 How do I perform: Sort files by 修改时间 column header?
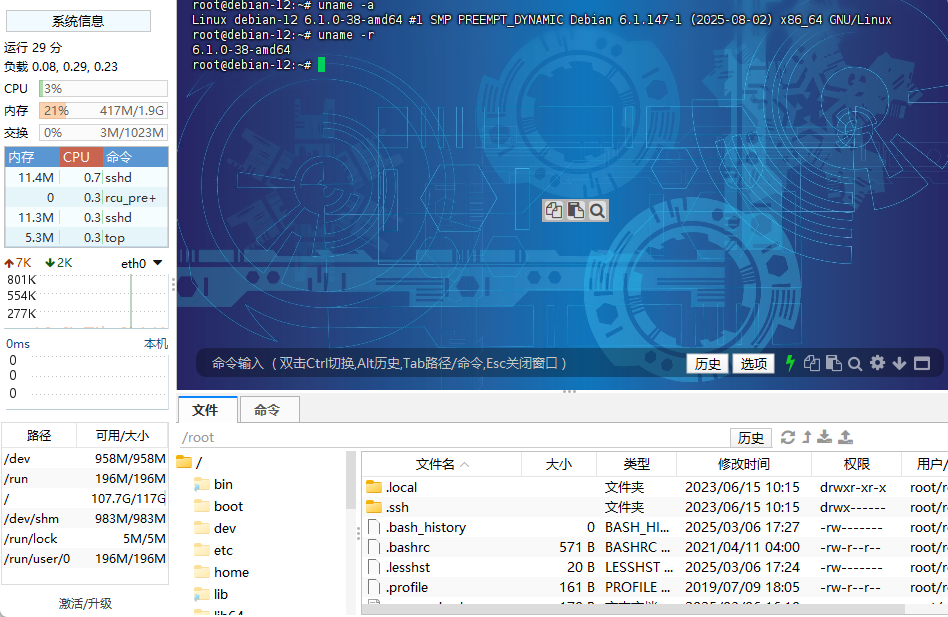click(743, 464)
